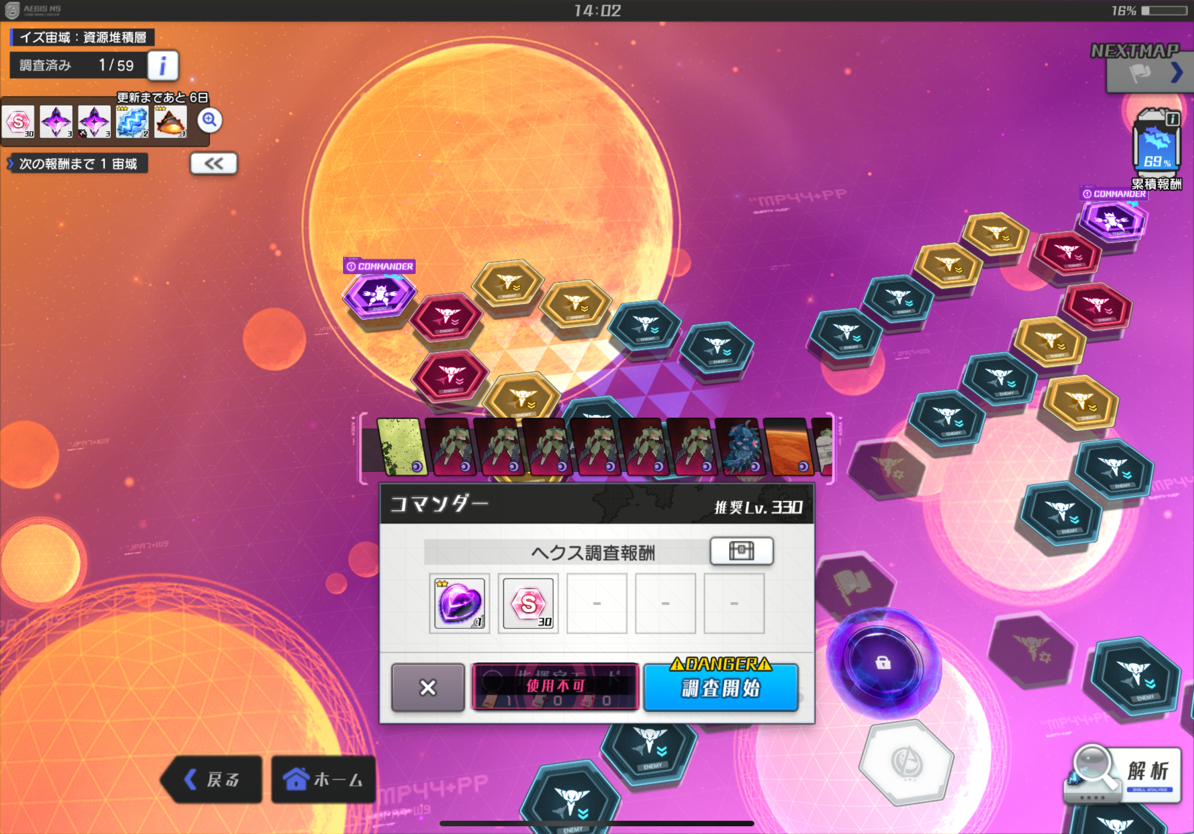
Task: Close the コマンダー dialog with the X button
Action: click(x=428, y=687)
